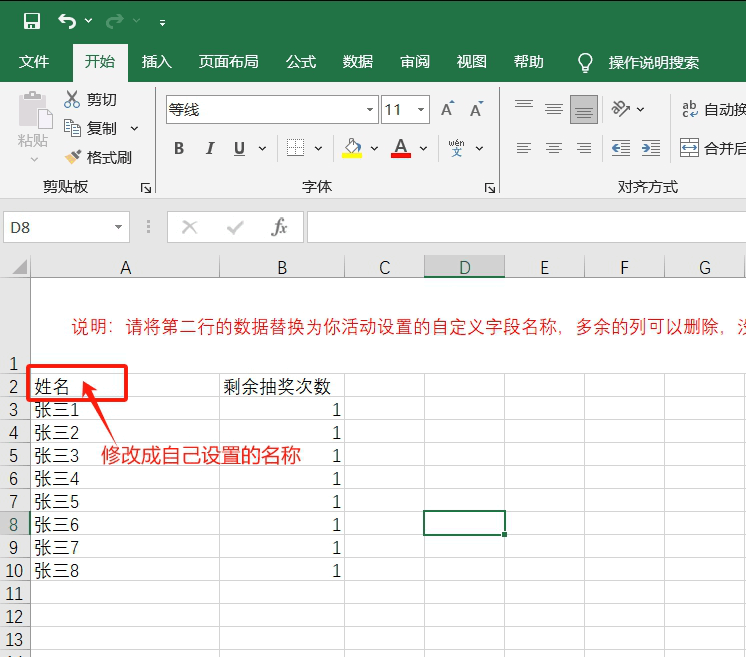Viewport: 746px width, 657px height.
Task: Toggle Align Right
Action: [584, 148]
